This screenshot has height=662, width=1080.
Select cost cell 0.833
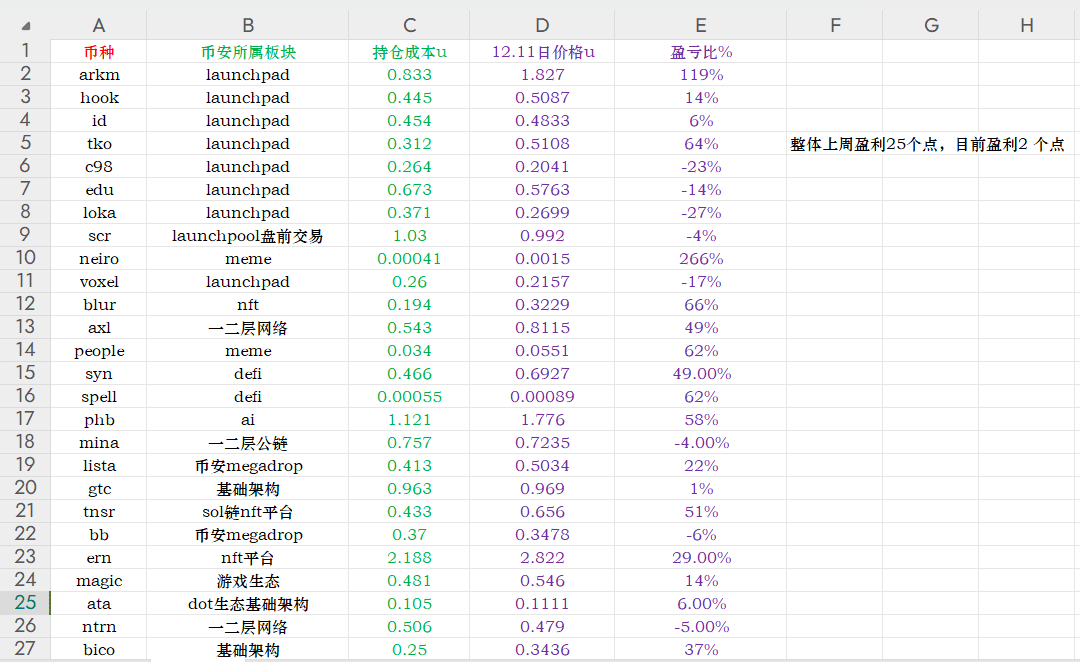(409, 74)
